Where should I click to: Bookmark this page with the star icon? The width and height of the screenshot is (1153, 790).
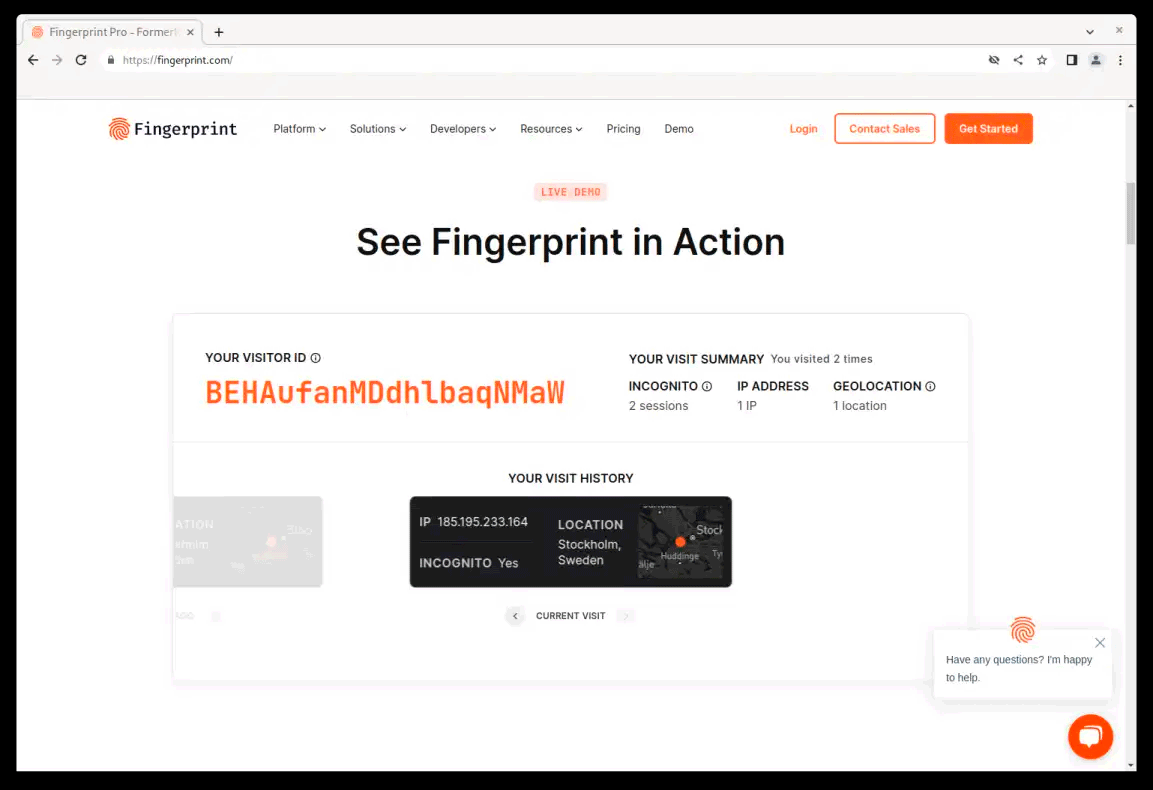[1042, 60]
